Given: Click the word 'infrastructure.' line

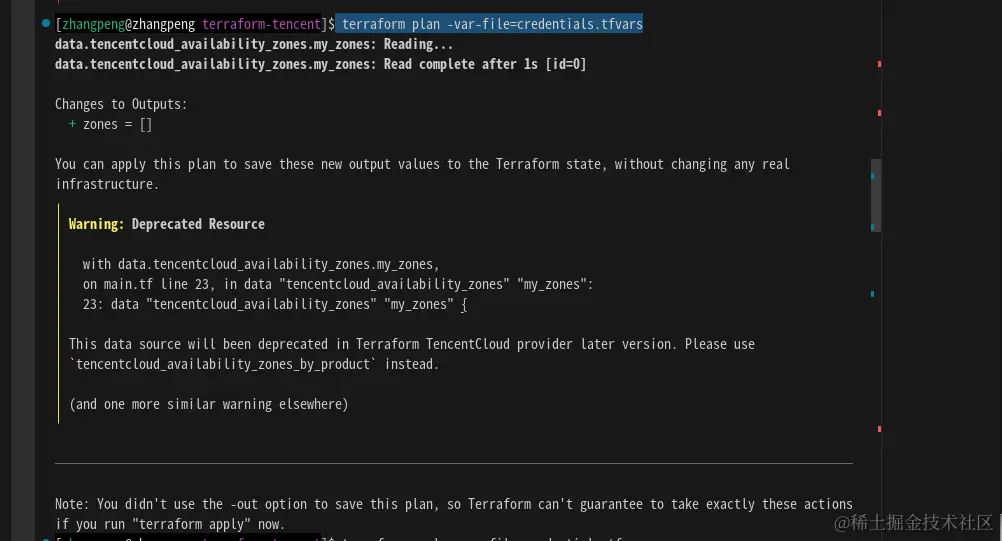Looking at the screenshot, I should click(x=107, y=185).
